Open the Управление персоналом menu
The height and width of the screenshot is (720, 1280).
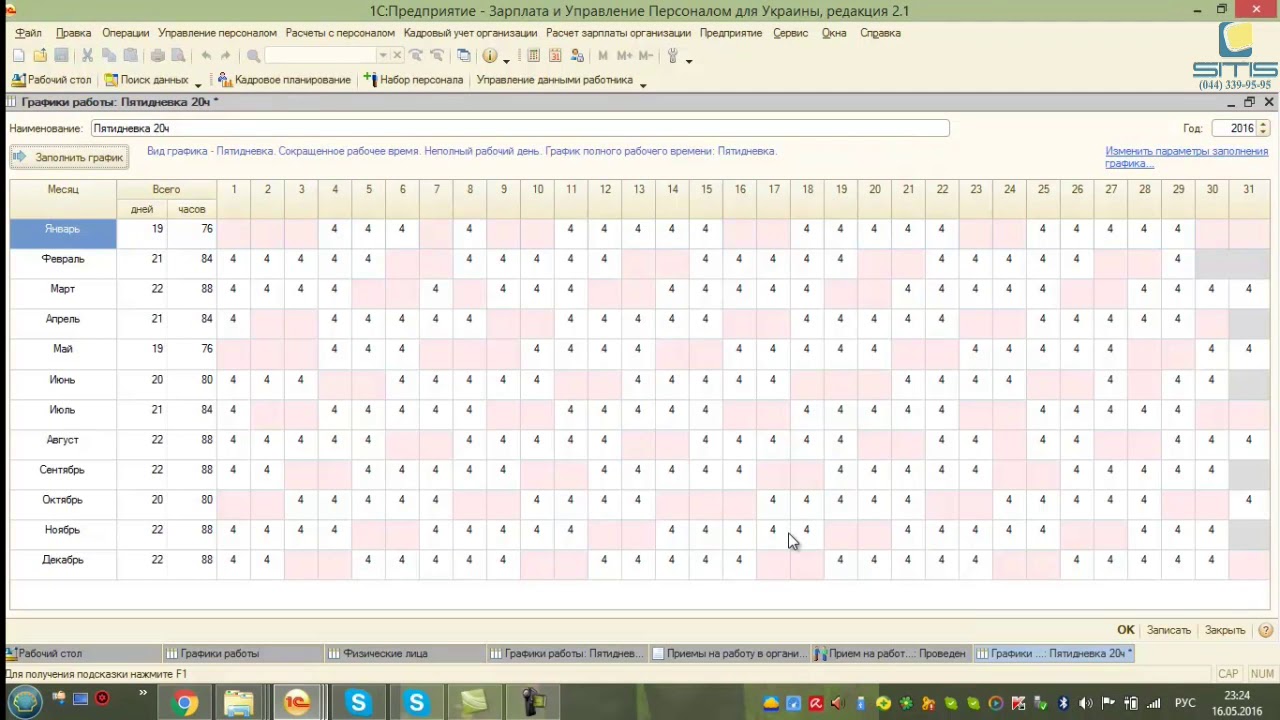click(x=217, y=33)
